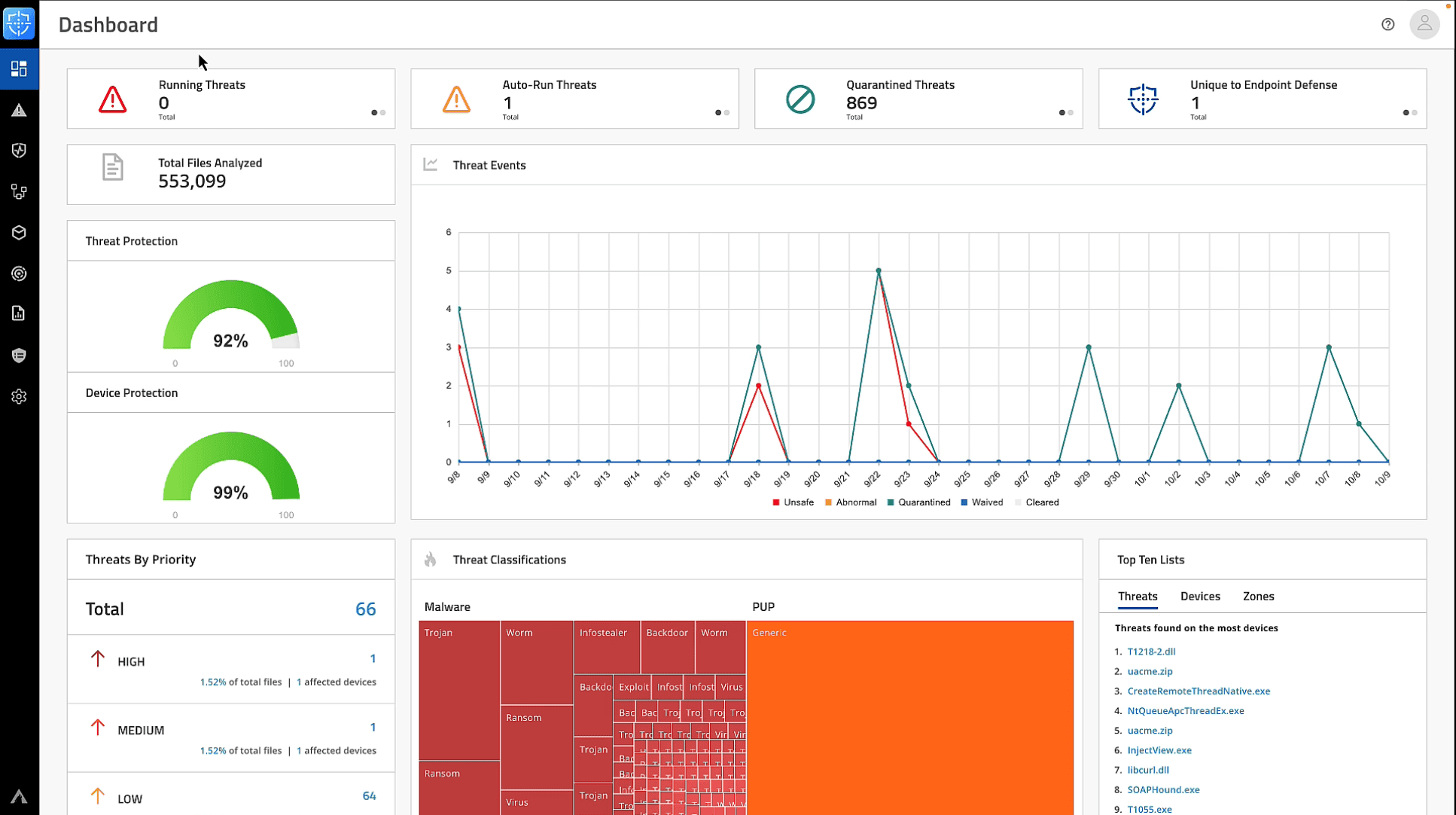Open the InjectView.exe threat link
This screenshot has width=1456, height=815.
click(x=1159, y=750)
